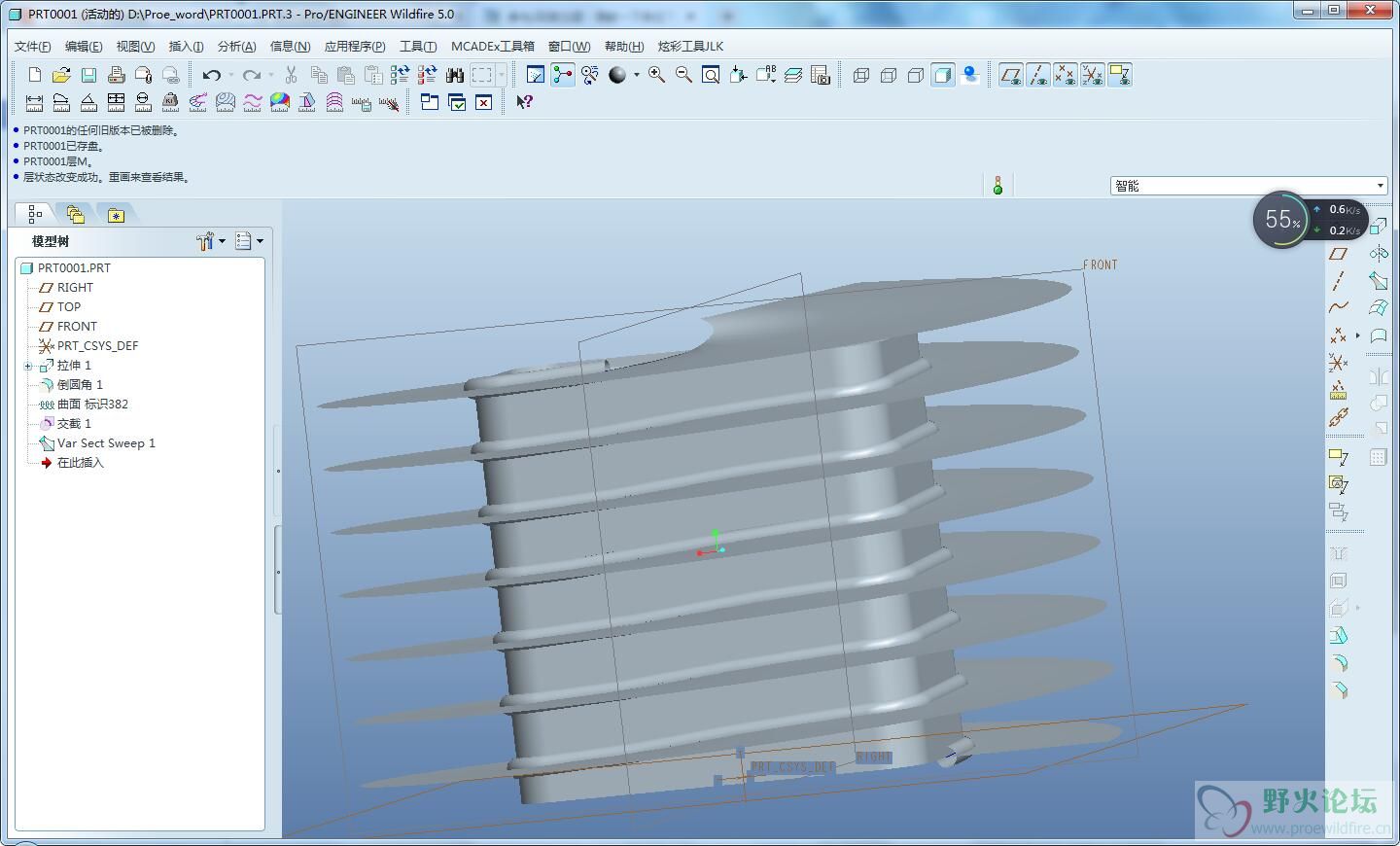Open the appearance gallery dropdown arrow
The height and width of the screenshot is (846, 1400).
(x=637, y=75)
